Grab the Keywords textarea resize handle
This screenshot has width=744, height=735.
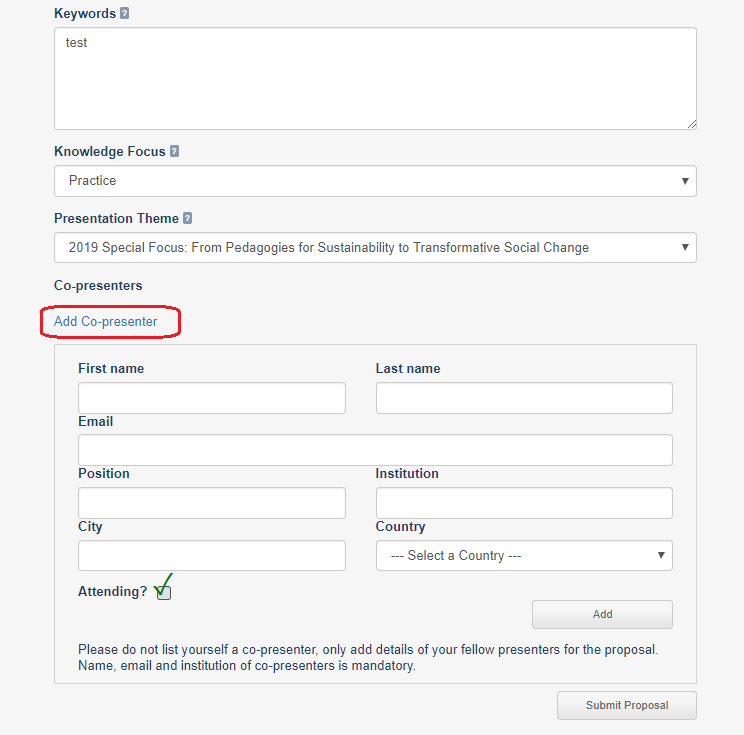(x=692, y=124)
